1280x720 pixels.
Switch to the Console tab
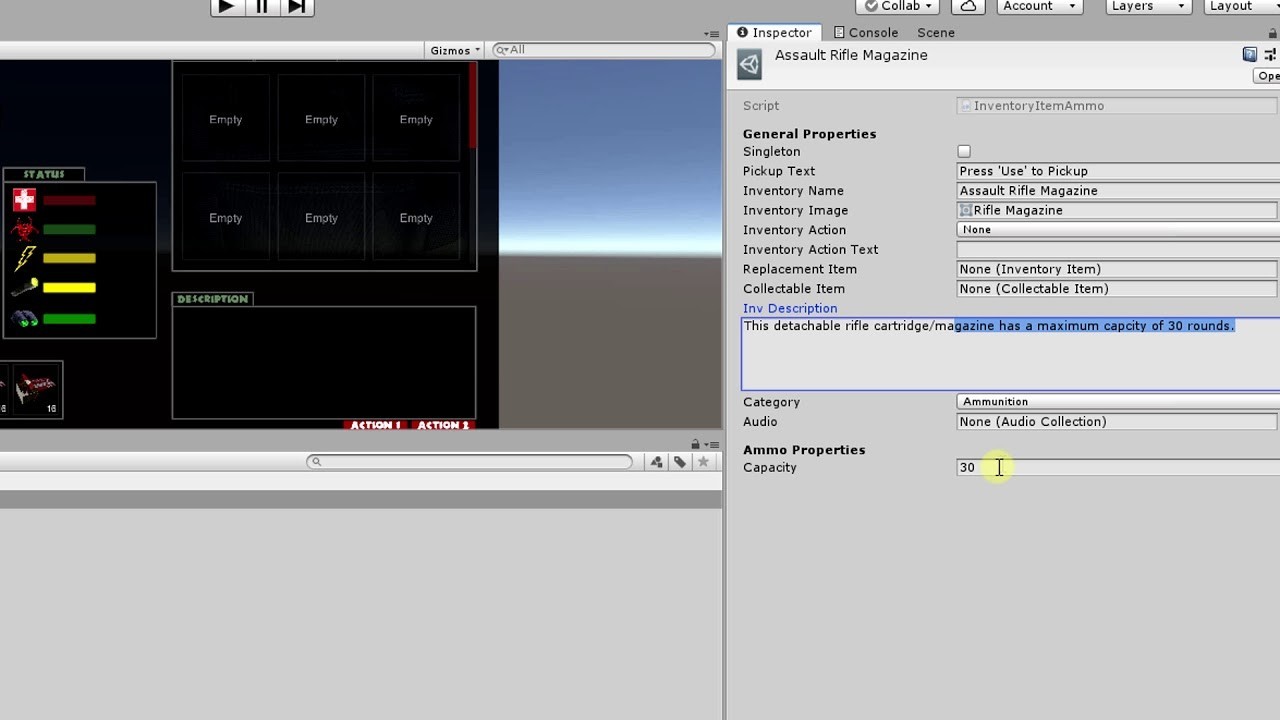coord(866,33)
